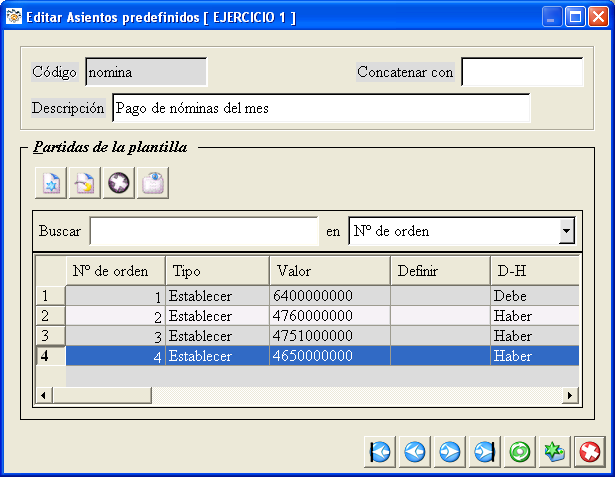Click the 'Nº de orden' column header
615x477 pixels.
click(x=115, y=271)
